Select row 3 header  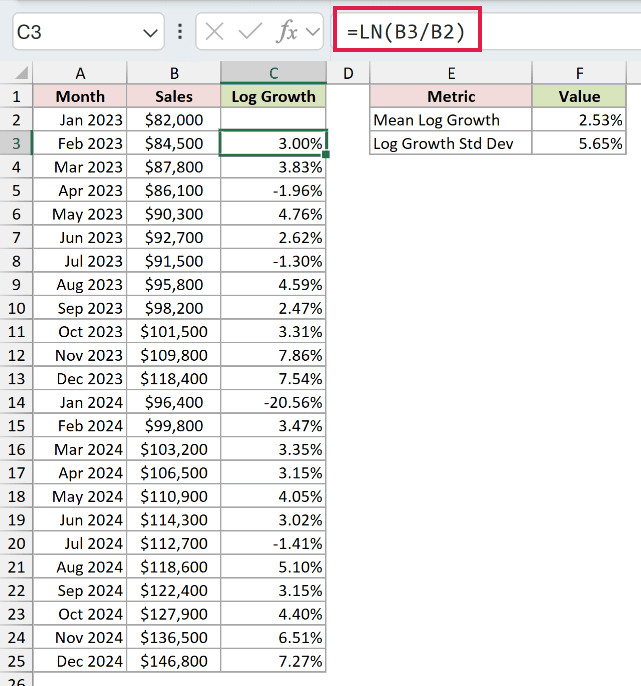click(16, 143)
